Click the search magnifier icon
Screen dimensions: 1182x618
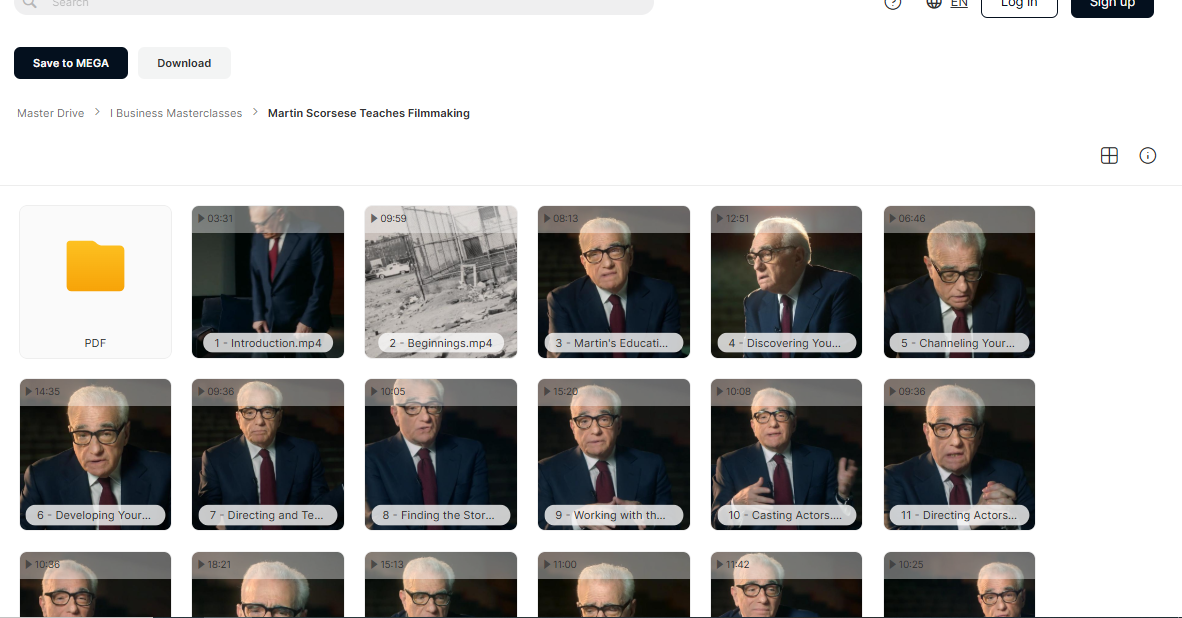click(x=29, y=3)
